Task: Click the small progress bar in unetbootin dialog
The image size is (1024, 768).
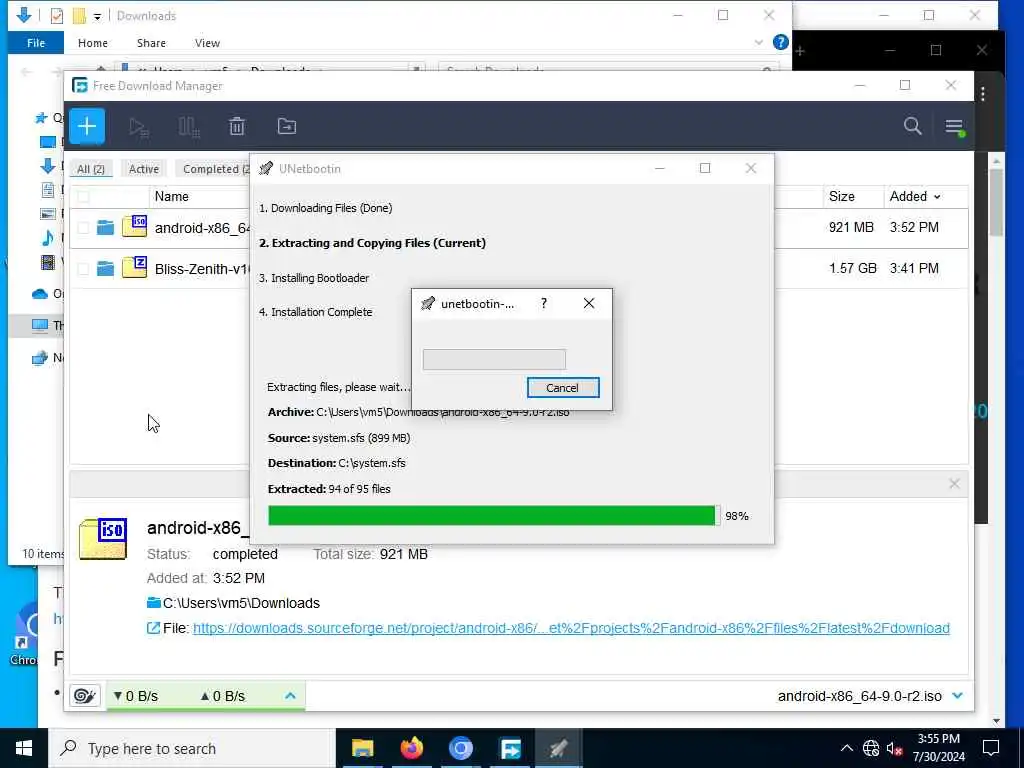Action: point(494,359)
